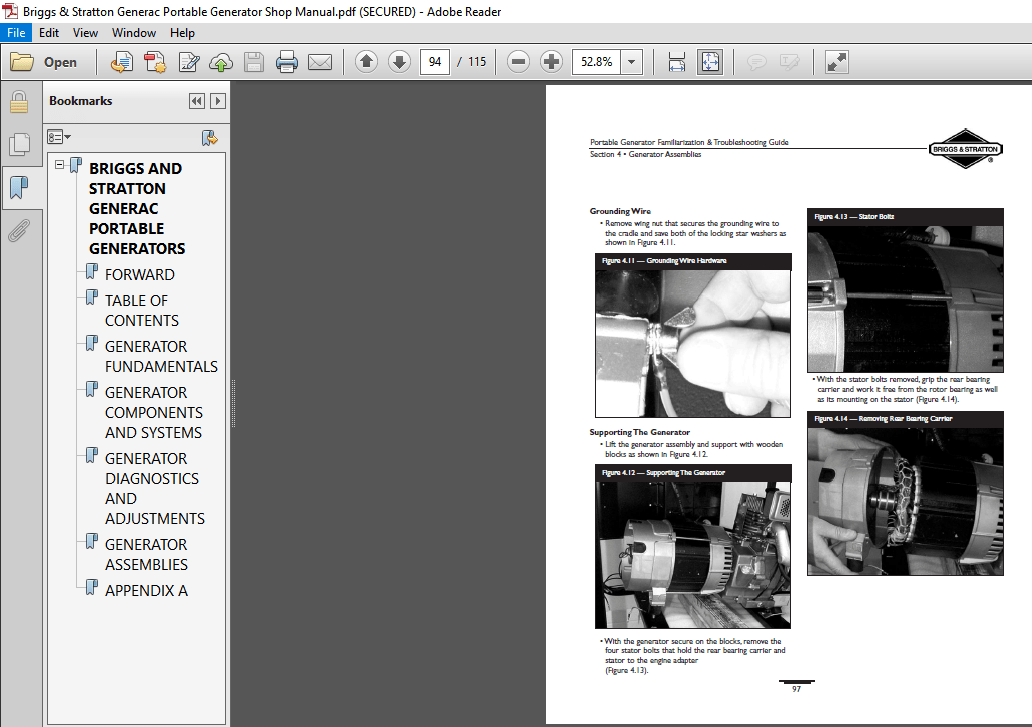Click the Print icon
Viewport: 1032px width, 727px height.
pyautogui.click(x=287, y=63)
